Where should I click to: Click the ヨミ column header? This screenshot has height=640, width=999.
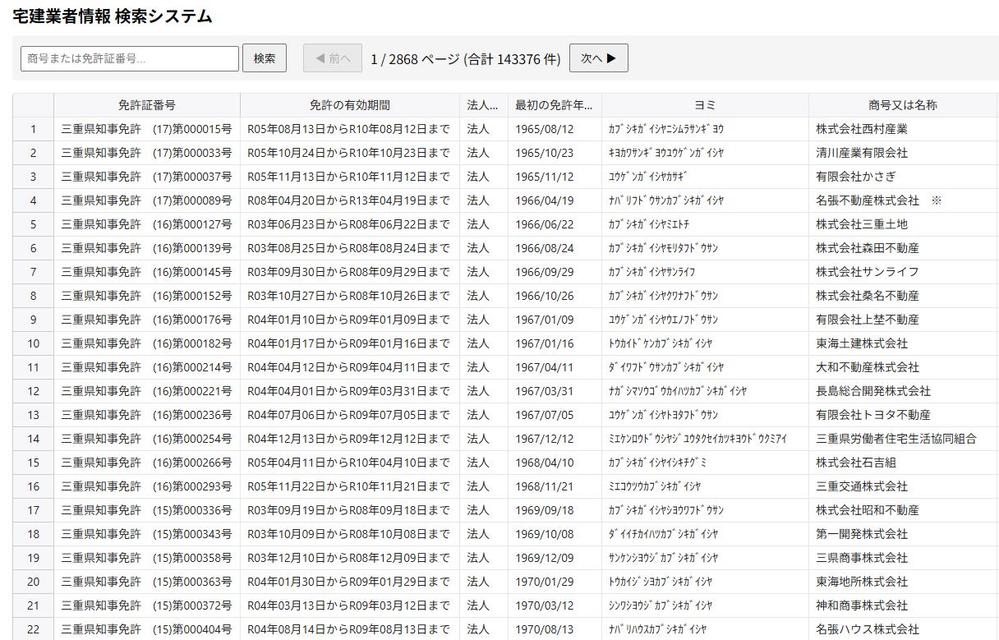click(705, 105)
